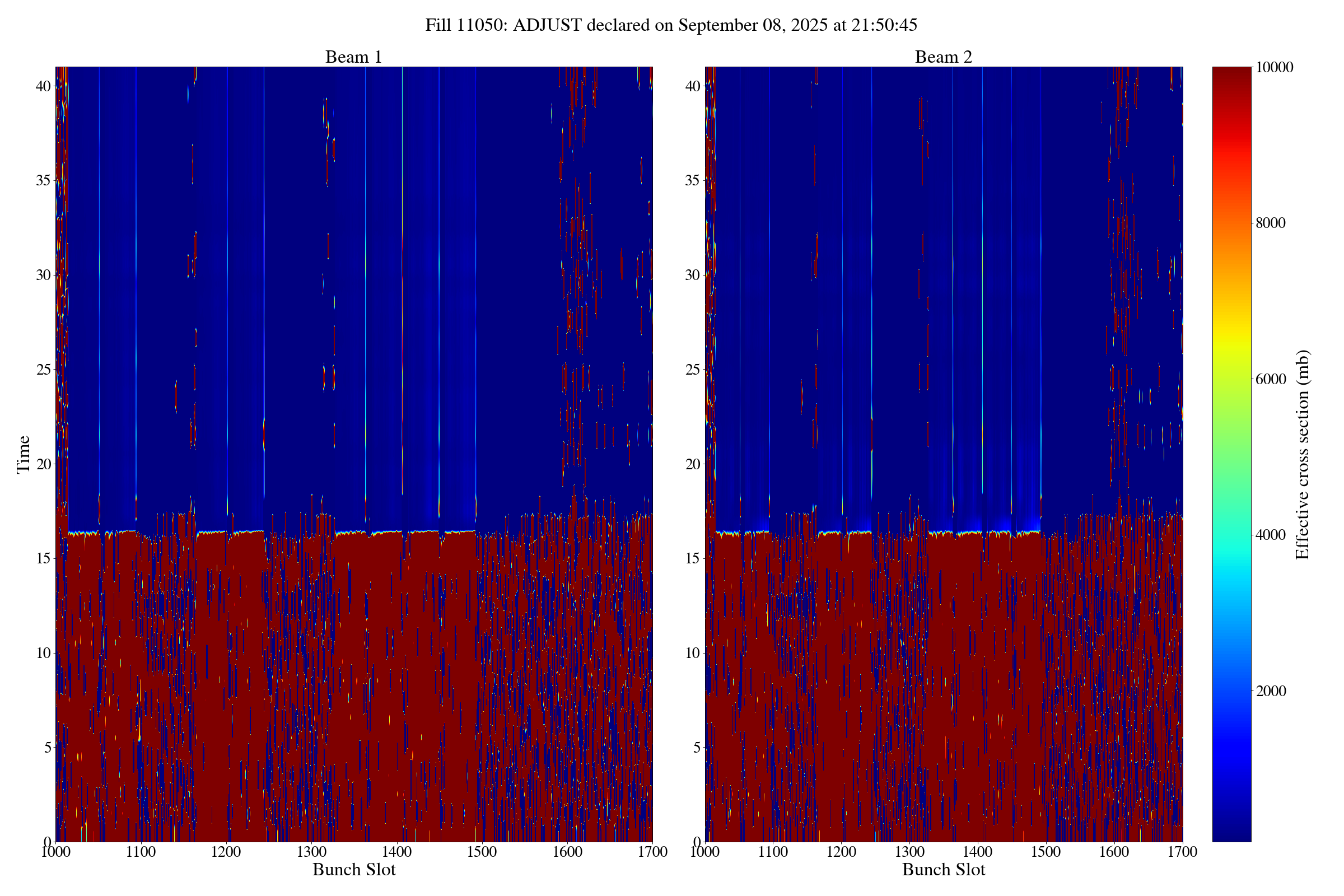Click the 1700 tick on Beam 2 x-axis
This screenshot has height=896, width=1344.
[x=1182, y=852]
